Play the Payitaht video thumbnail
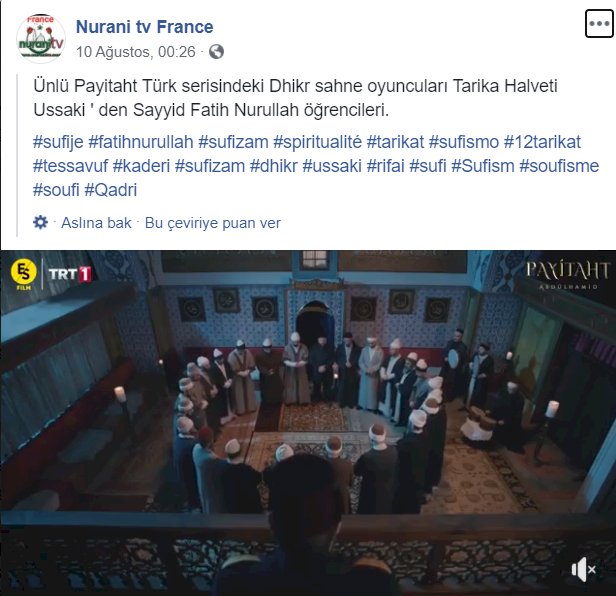Image resolution: width=616 pixels, height=596 pixels. (x=308, y=423)
